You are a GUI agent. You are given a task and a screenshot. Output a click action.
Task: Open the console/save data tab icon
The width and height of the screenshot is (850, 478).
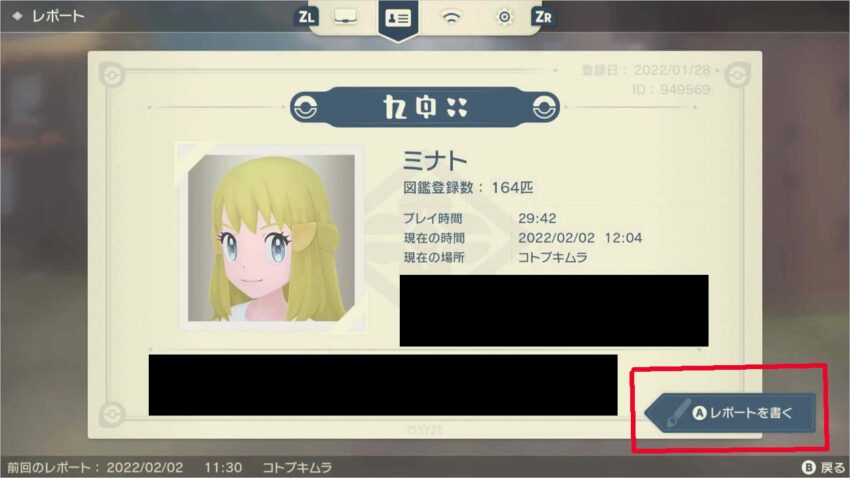tap(345, 18)
